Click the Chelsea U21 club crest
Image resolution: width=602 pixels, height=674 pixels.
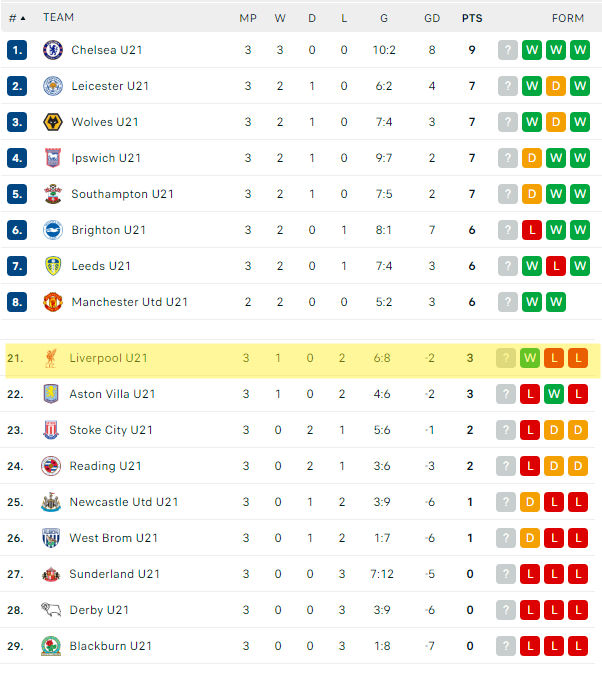53,50
